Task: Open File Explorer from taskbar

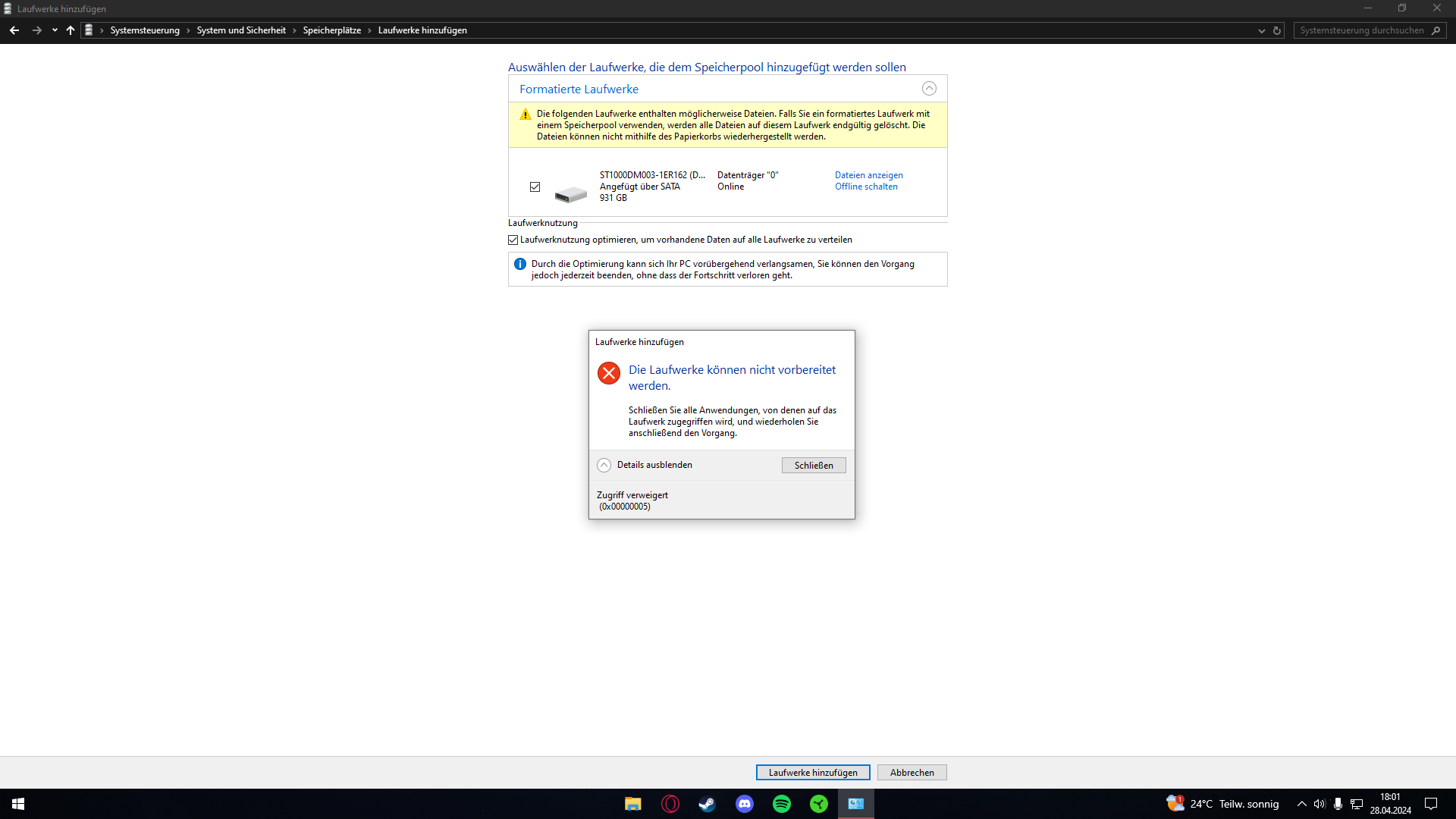Action: 632,804
